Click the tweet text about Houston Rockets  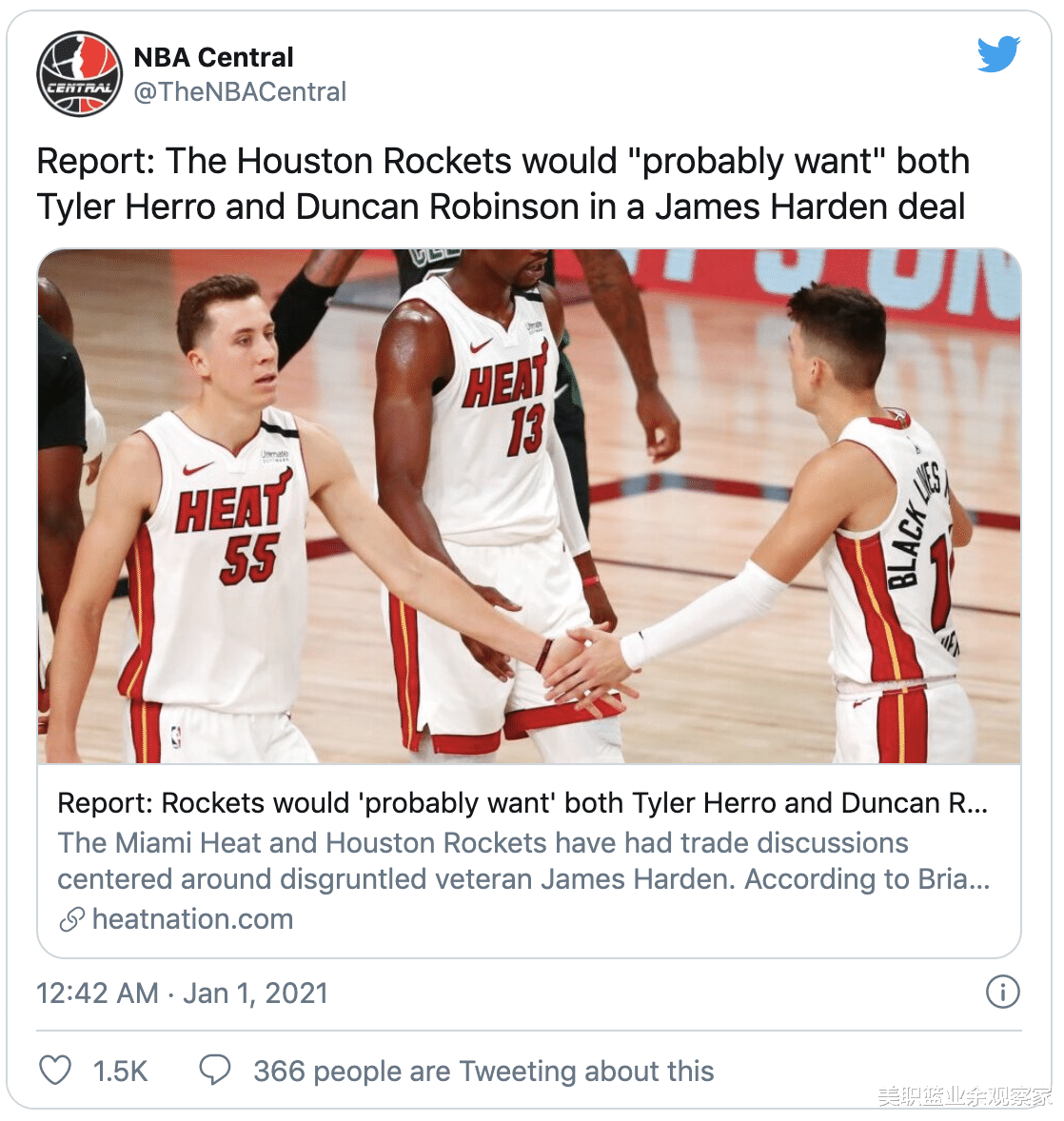[502, 184]
